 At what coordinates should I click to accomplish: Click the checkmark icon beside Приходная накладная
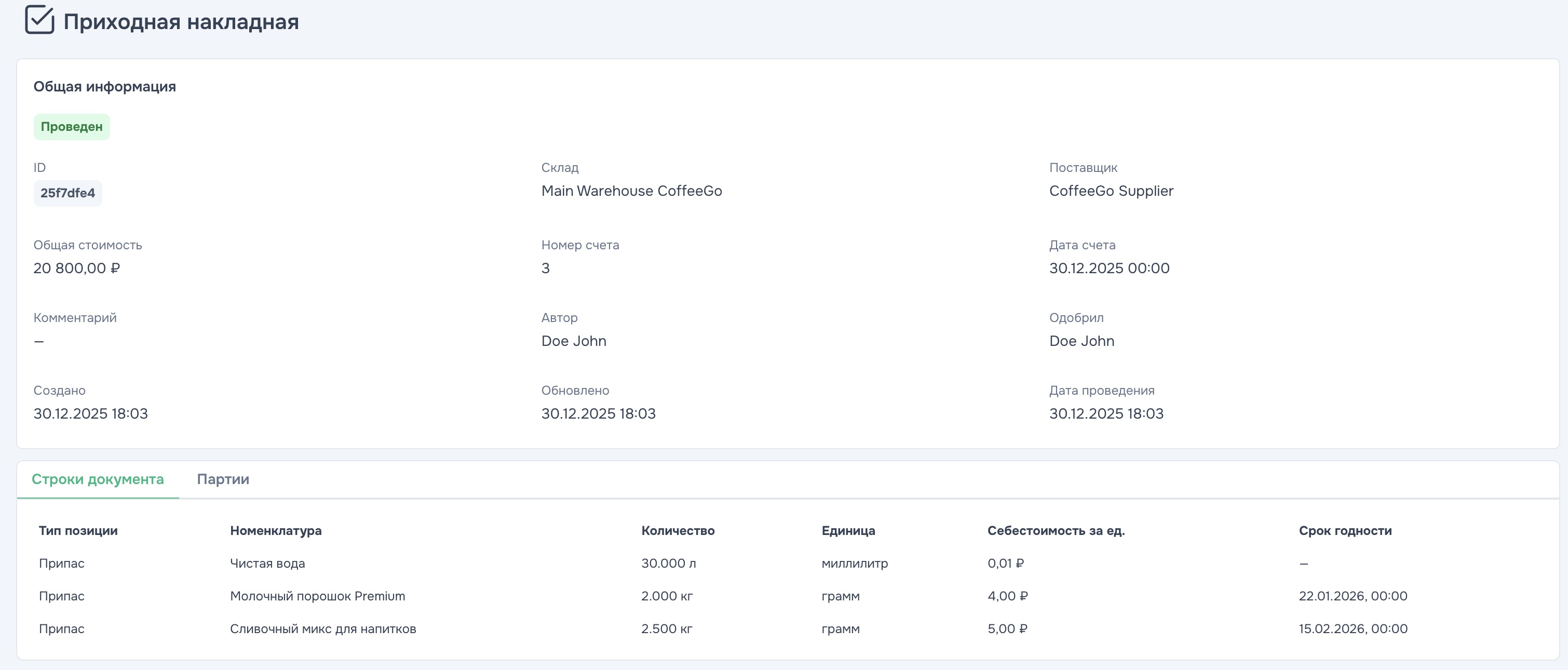tap(39, 20)
